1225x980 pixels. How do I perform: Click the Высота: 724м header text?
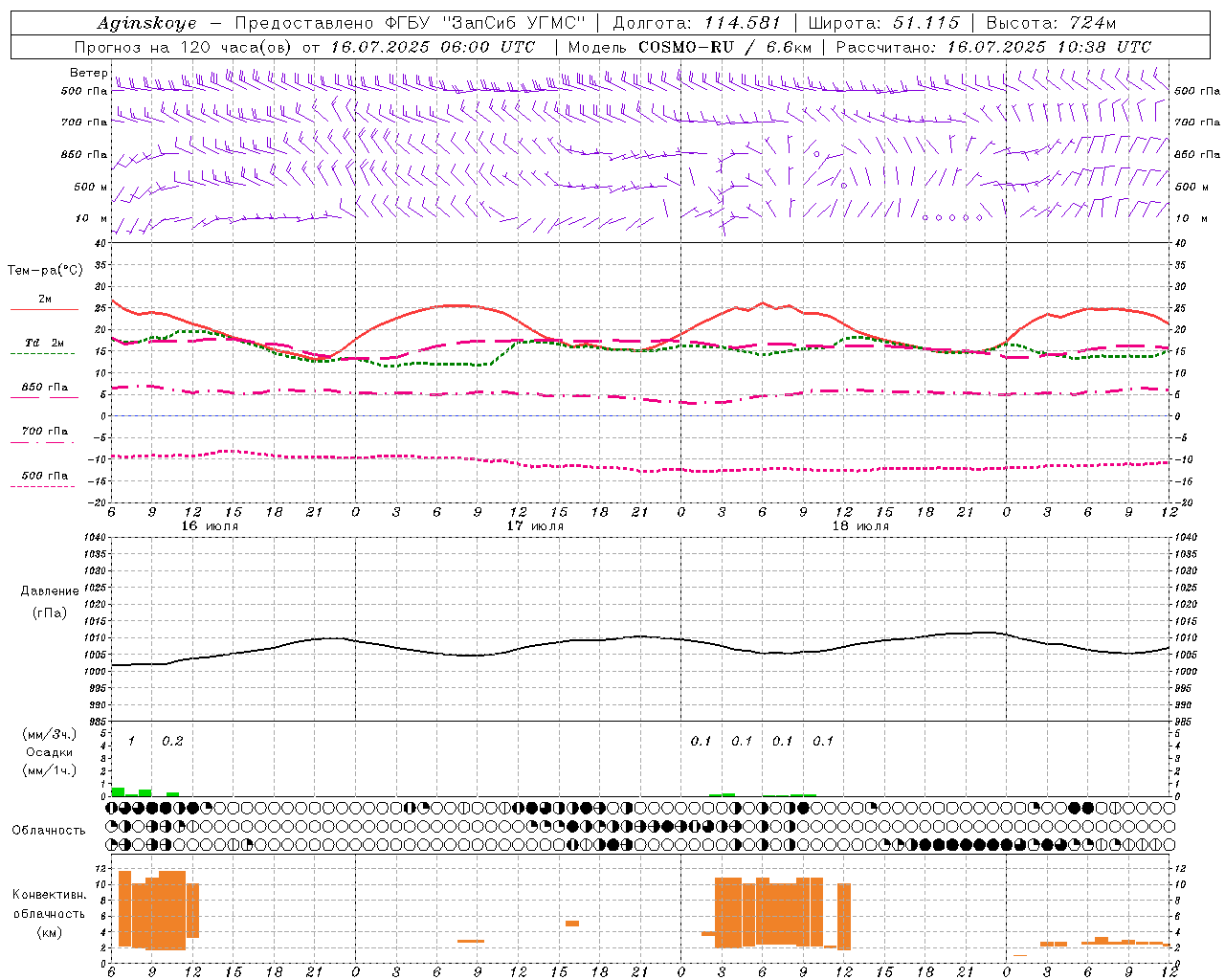pyautogui.click(x=1051, y=23)
